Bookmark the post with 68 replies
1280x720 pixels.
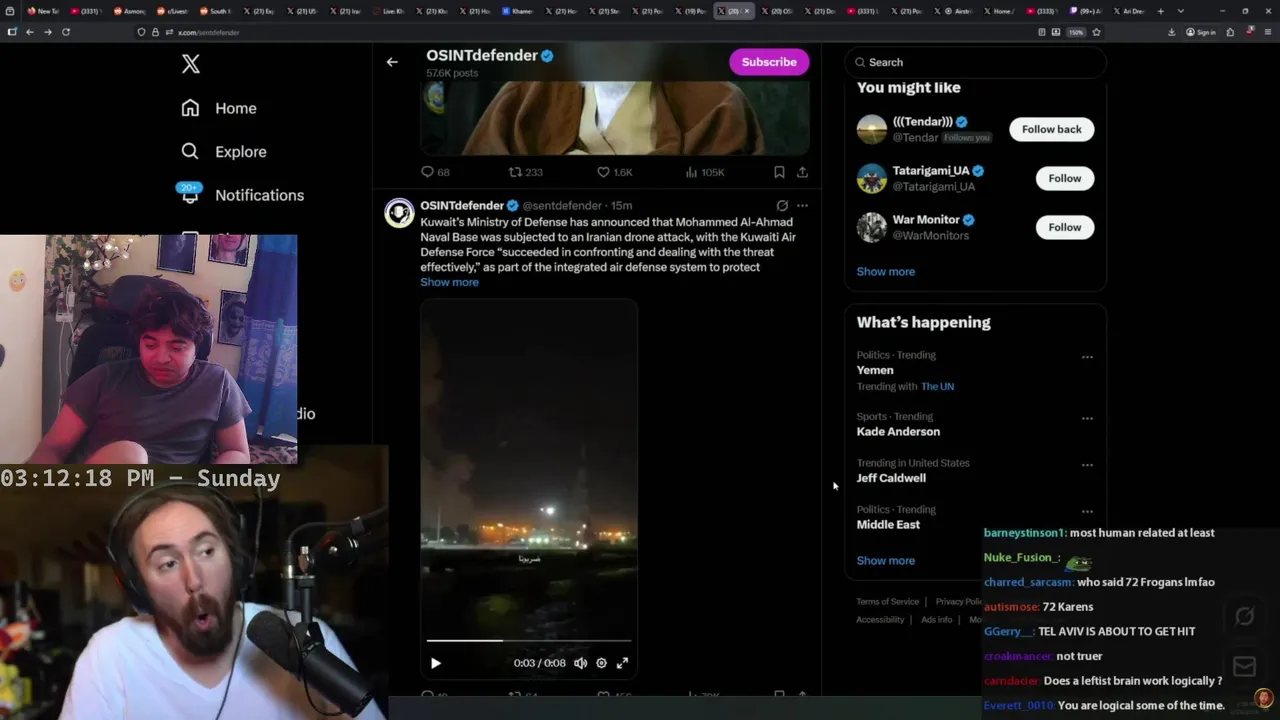(x=779, y=172)
